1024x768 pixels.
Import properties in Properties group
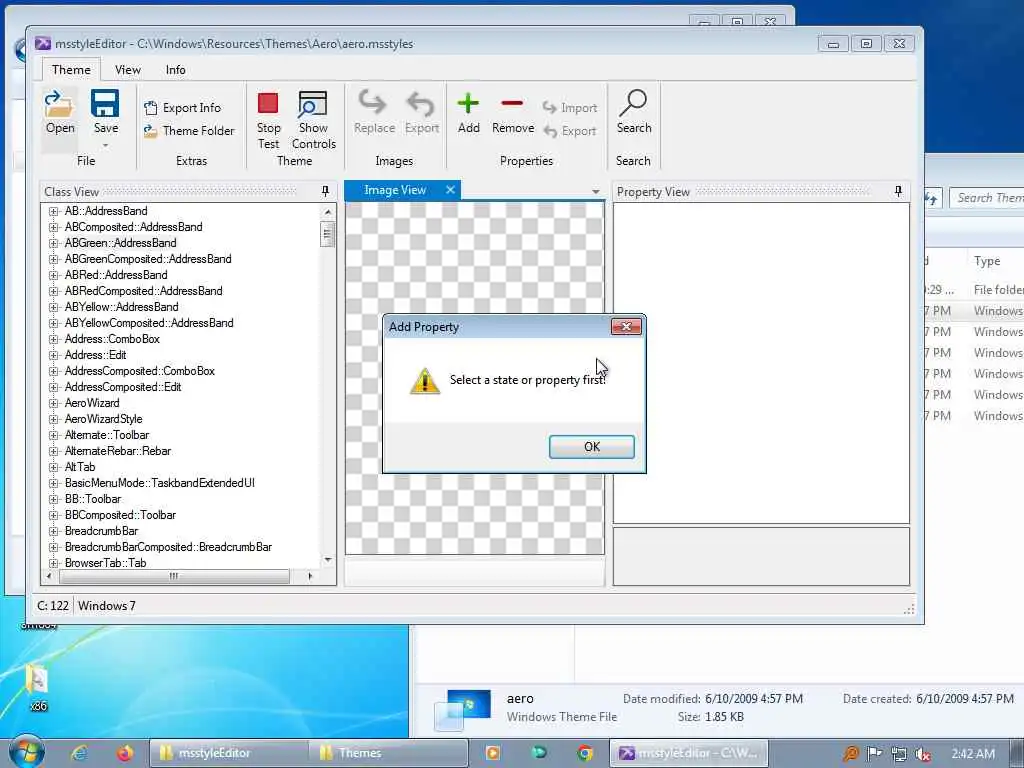coord(570,108)
